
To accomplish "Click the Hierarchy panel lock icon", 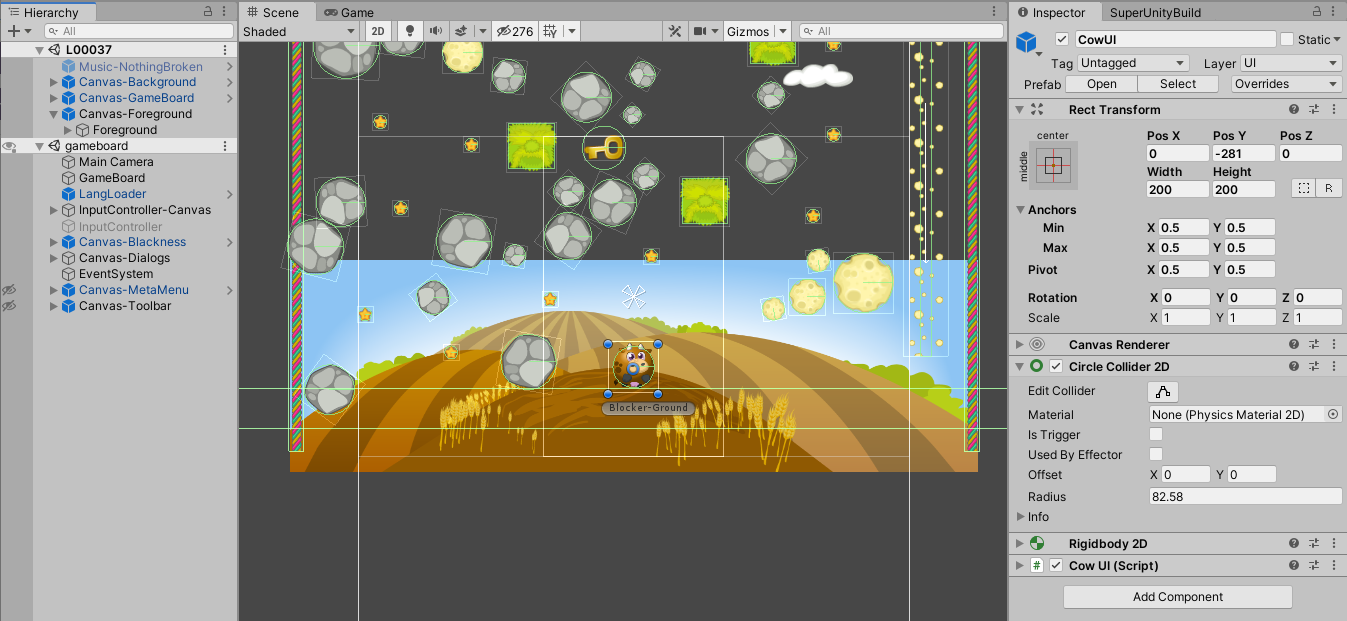I will click(208, 11).
